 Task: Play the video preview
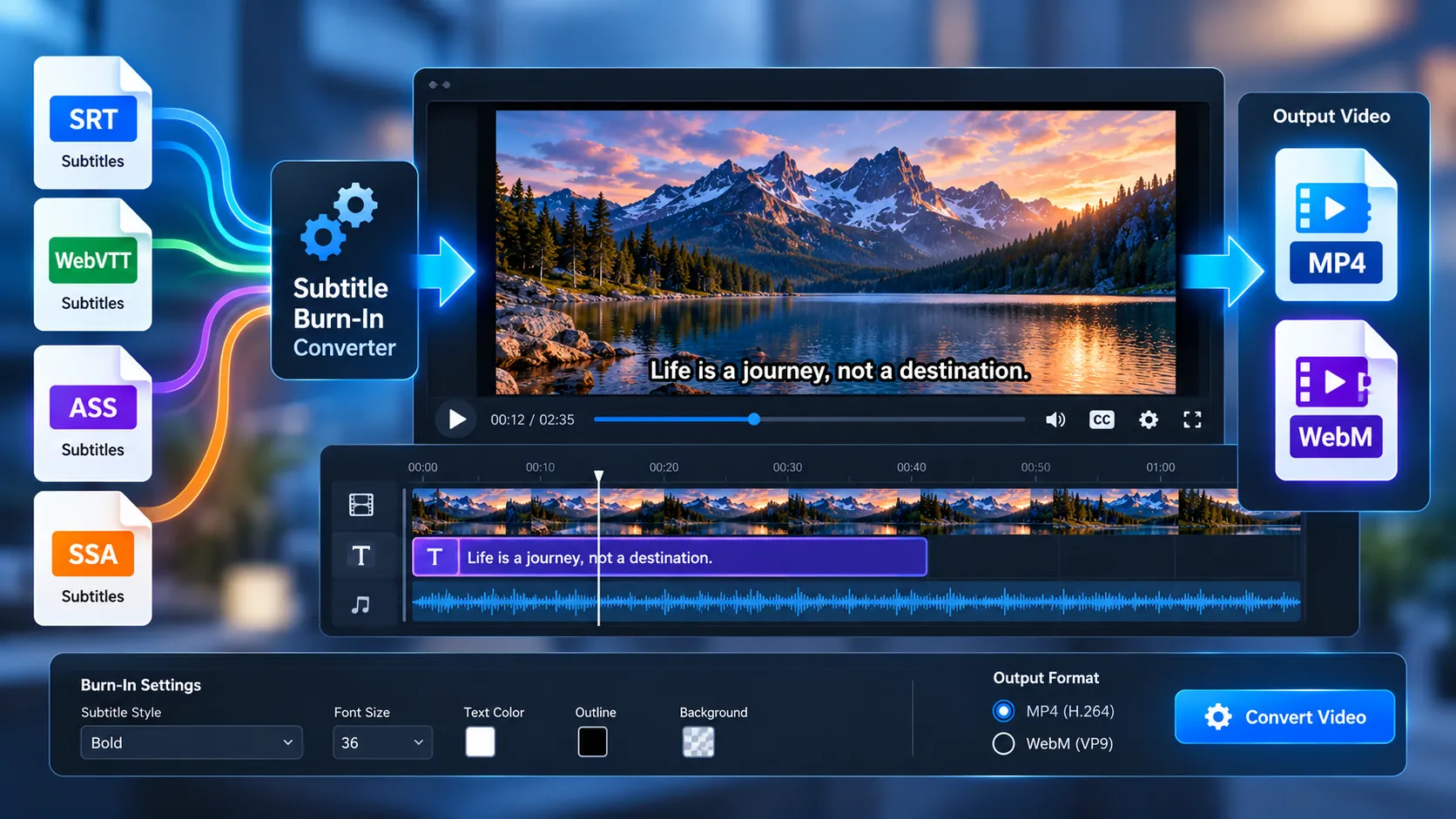click(x=456, y=420)
